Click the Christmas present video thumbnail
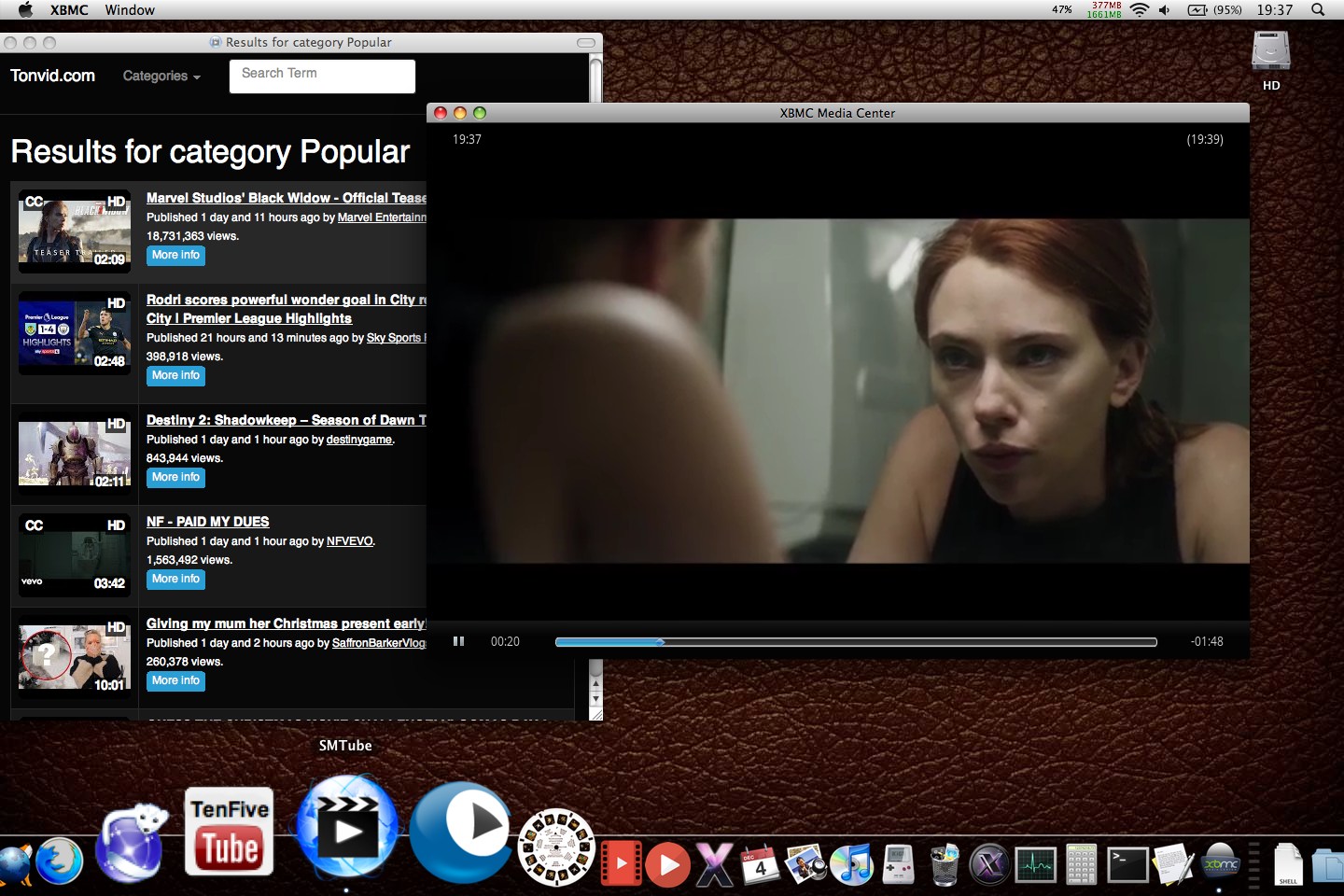Screen dimensions: 1344x896 click(x=75, y=656)
